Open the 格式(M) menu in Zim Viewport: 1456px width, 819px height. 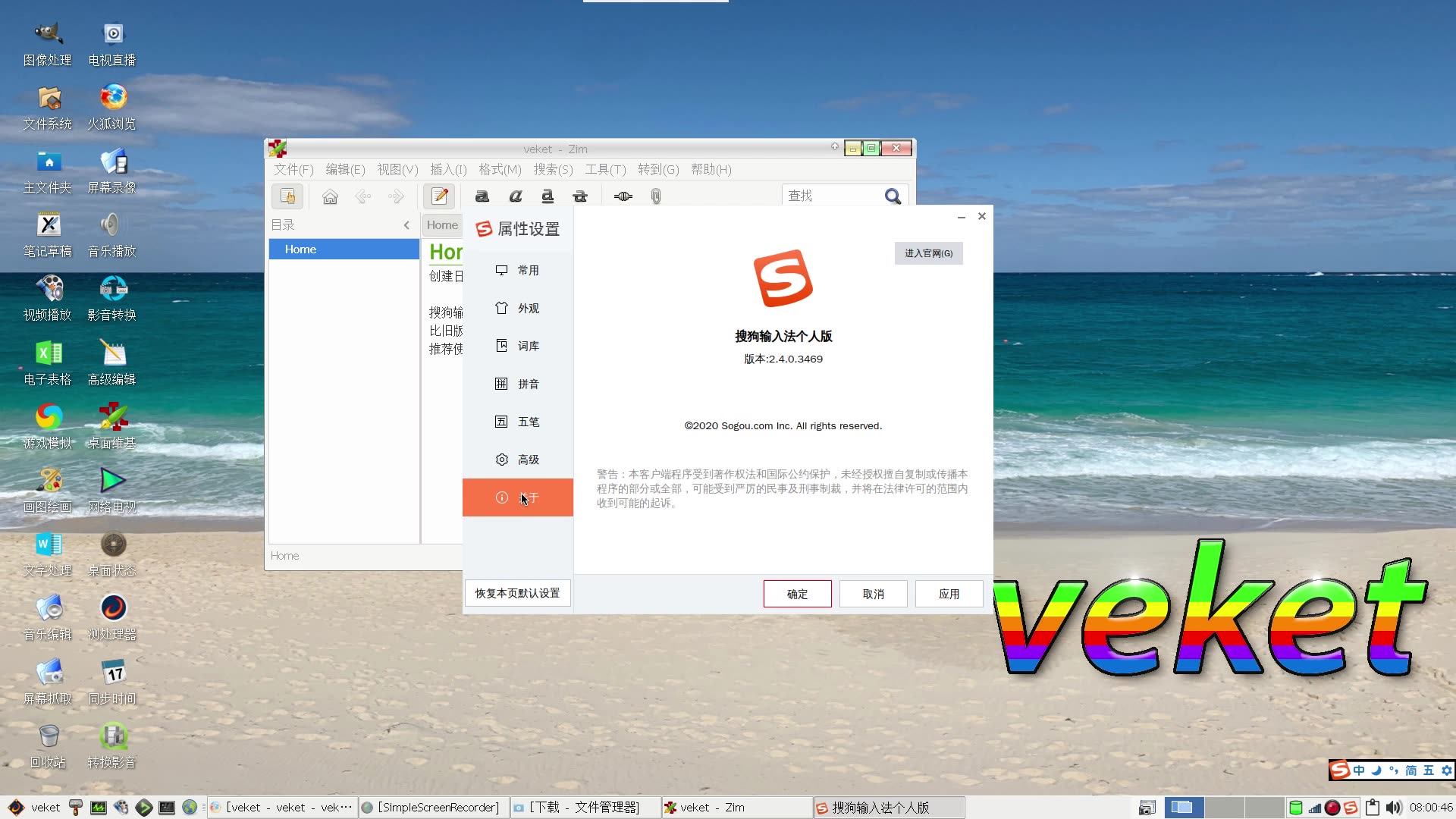499,169
